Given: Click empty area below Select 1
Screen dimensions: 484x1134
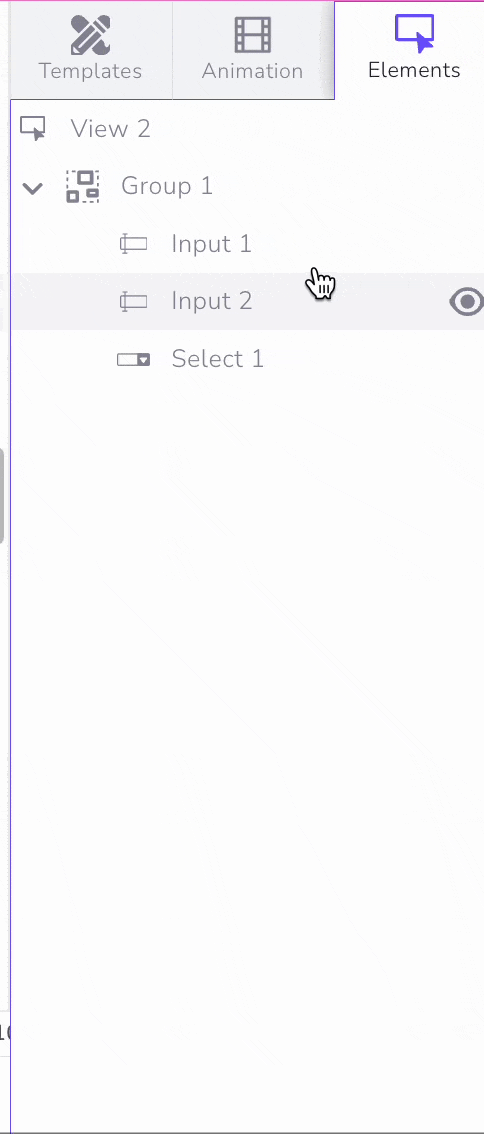Looking at the screenshot, I should coord(247,723).
